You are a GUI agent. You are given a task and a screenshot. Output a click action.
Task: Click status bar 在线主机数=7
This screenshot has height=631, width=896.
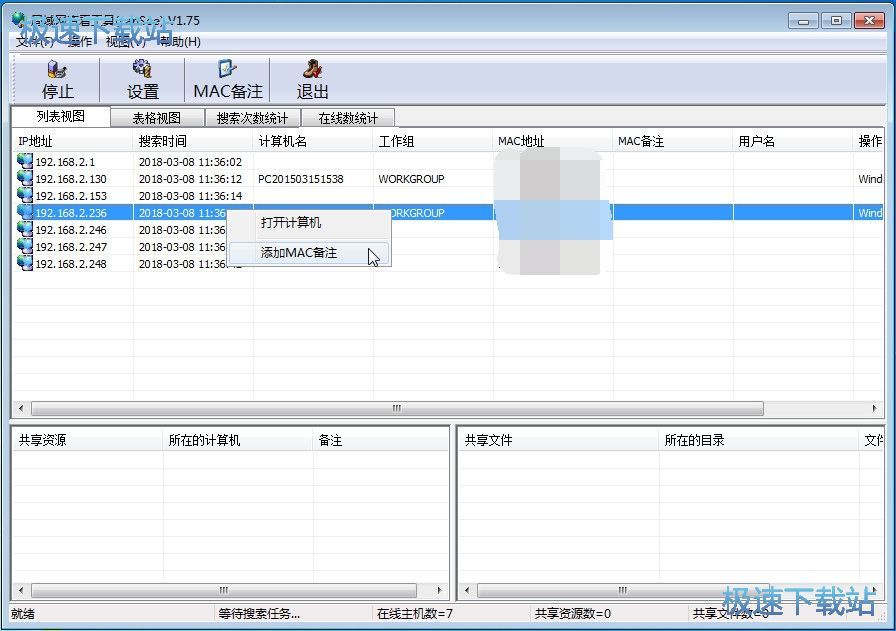pos(415,614)
